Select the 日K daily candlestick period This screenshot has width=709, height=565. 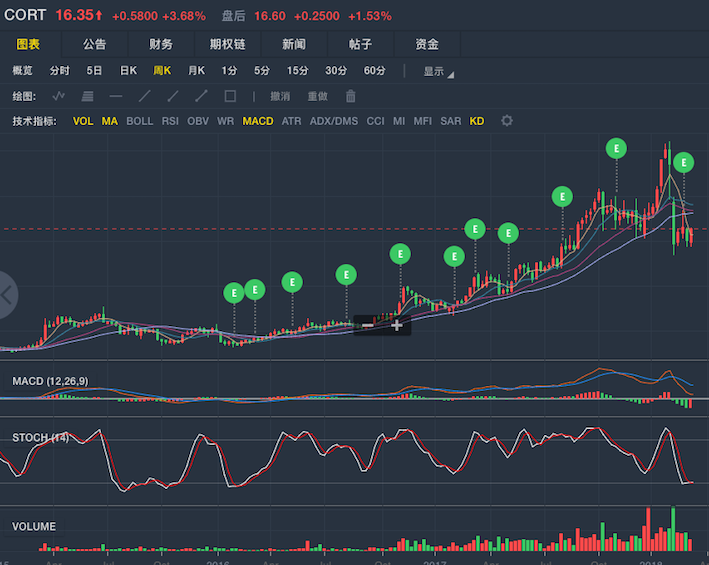point(128,70)
